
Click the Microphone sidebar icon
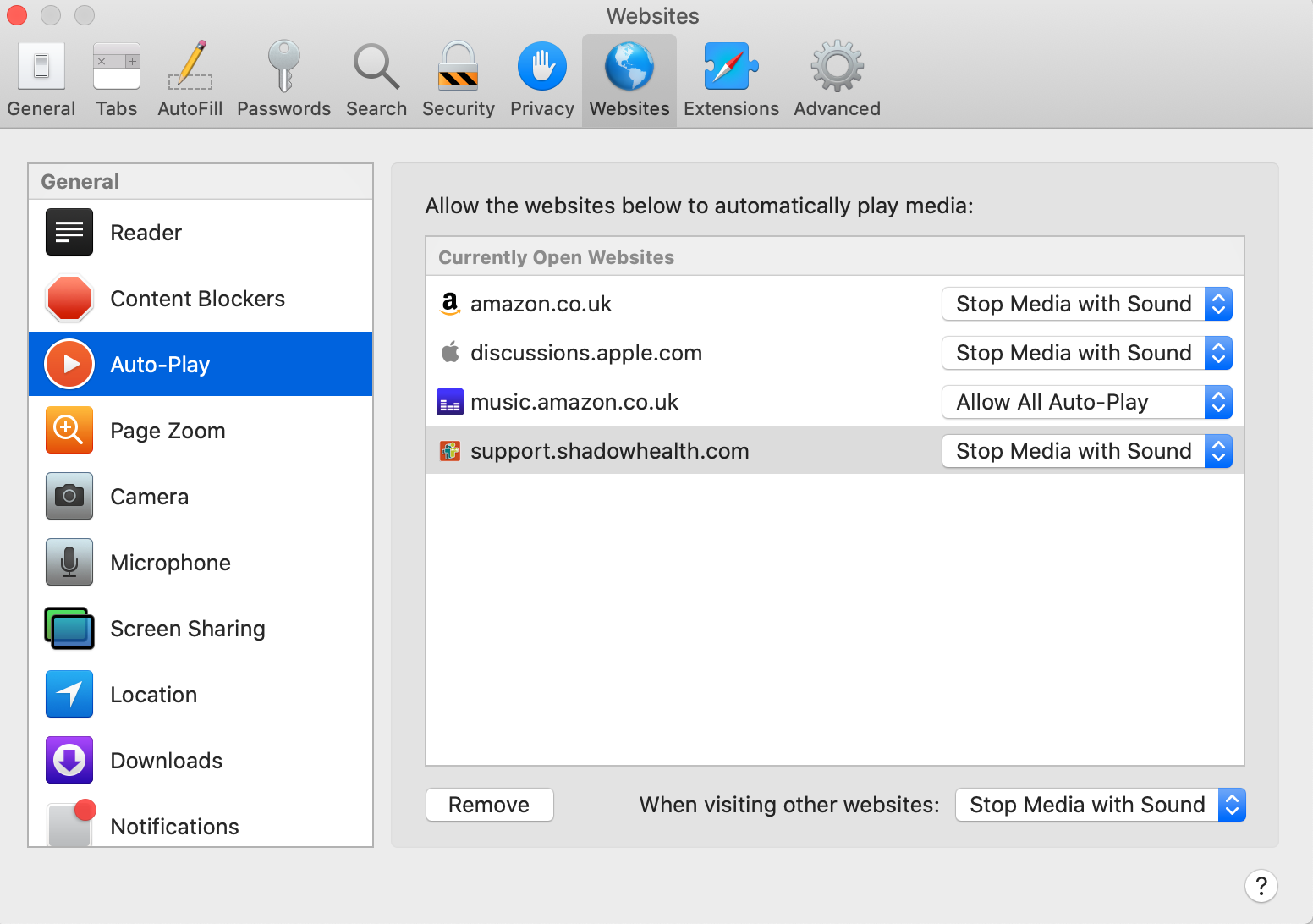tap(69, 562)
